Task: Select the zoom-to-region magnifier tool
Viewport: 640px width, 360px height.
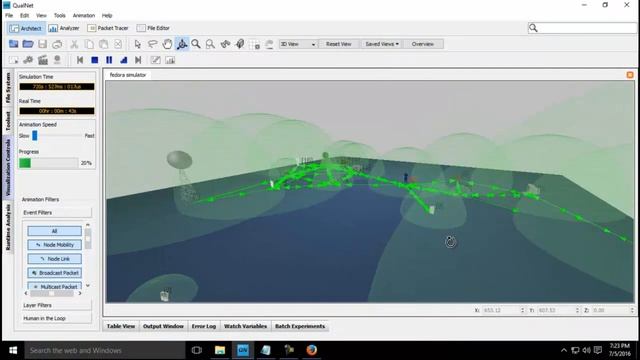Action: (210, 44)
